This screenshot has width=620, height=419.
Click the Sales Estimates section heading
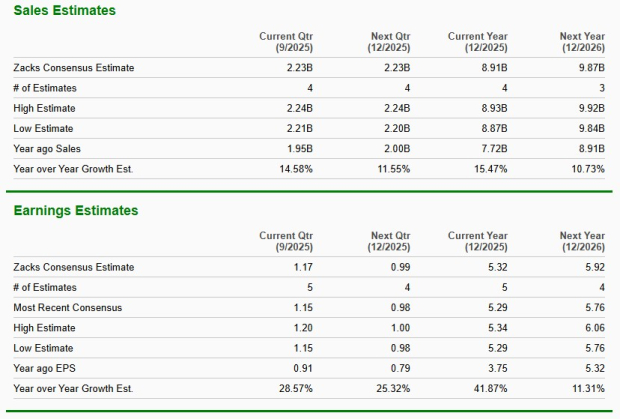[x=64, y=11]
